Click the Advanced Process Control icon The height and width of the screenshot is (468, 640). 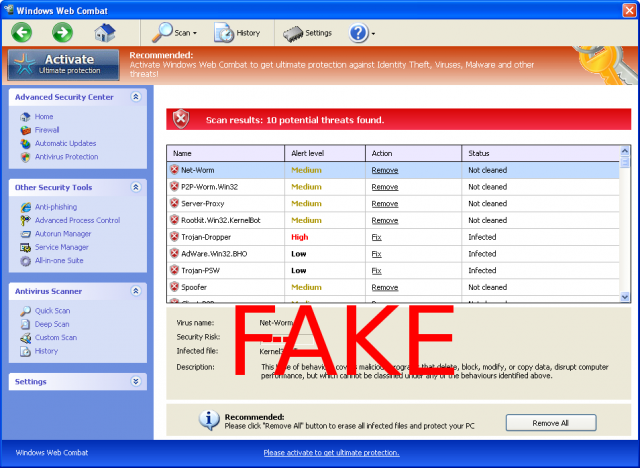pyautogui.click(x=25, y=220)
